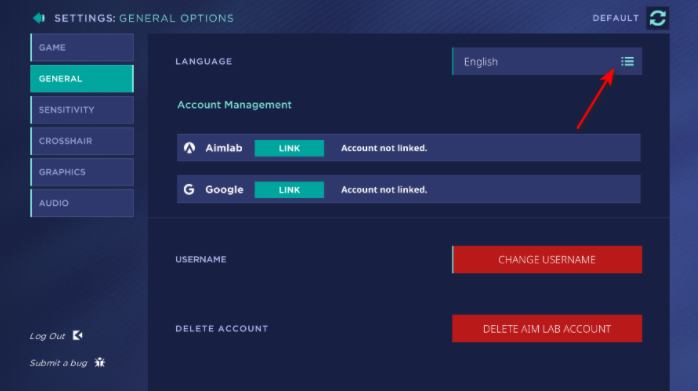698x391 pixels.
Task: Open the language list icon
Action: (x=627, y=61)
